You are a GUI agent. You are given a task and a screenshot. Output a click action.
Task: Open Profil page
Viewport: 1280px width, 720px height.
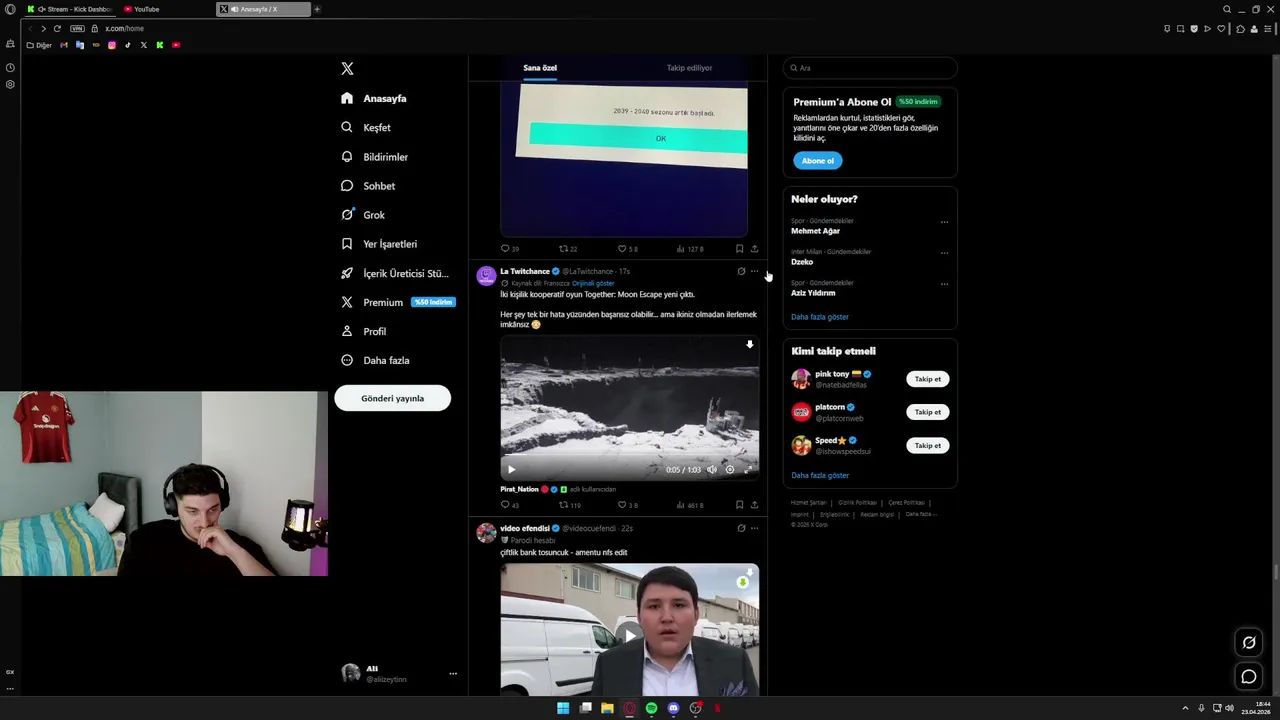pyautogui.click(x=363, y=331)
